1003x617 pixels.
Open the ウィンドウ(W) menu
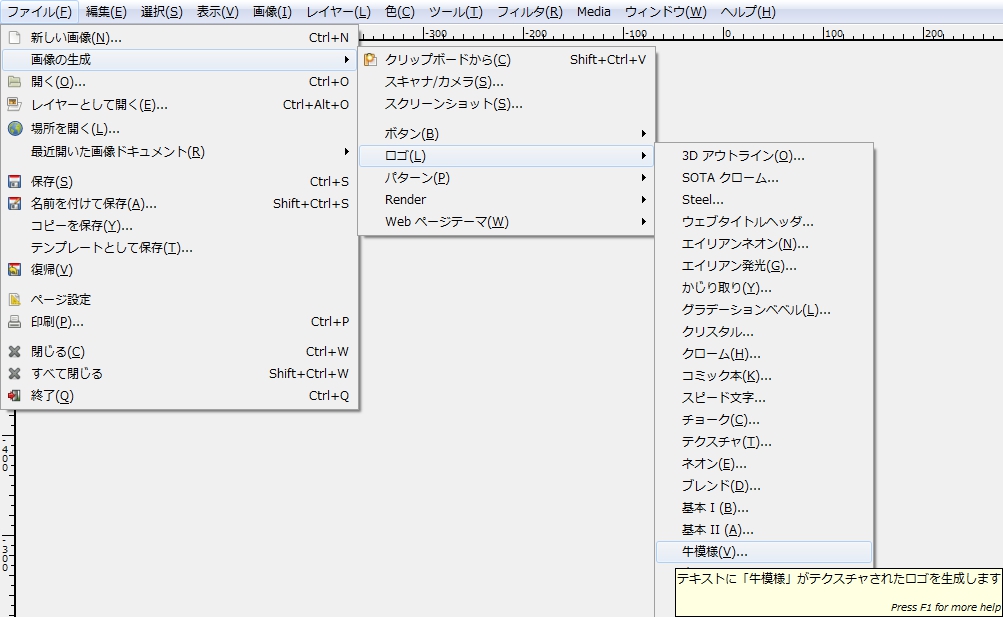[665, 12]
